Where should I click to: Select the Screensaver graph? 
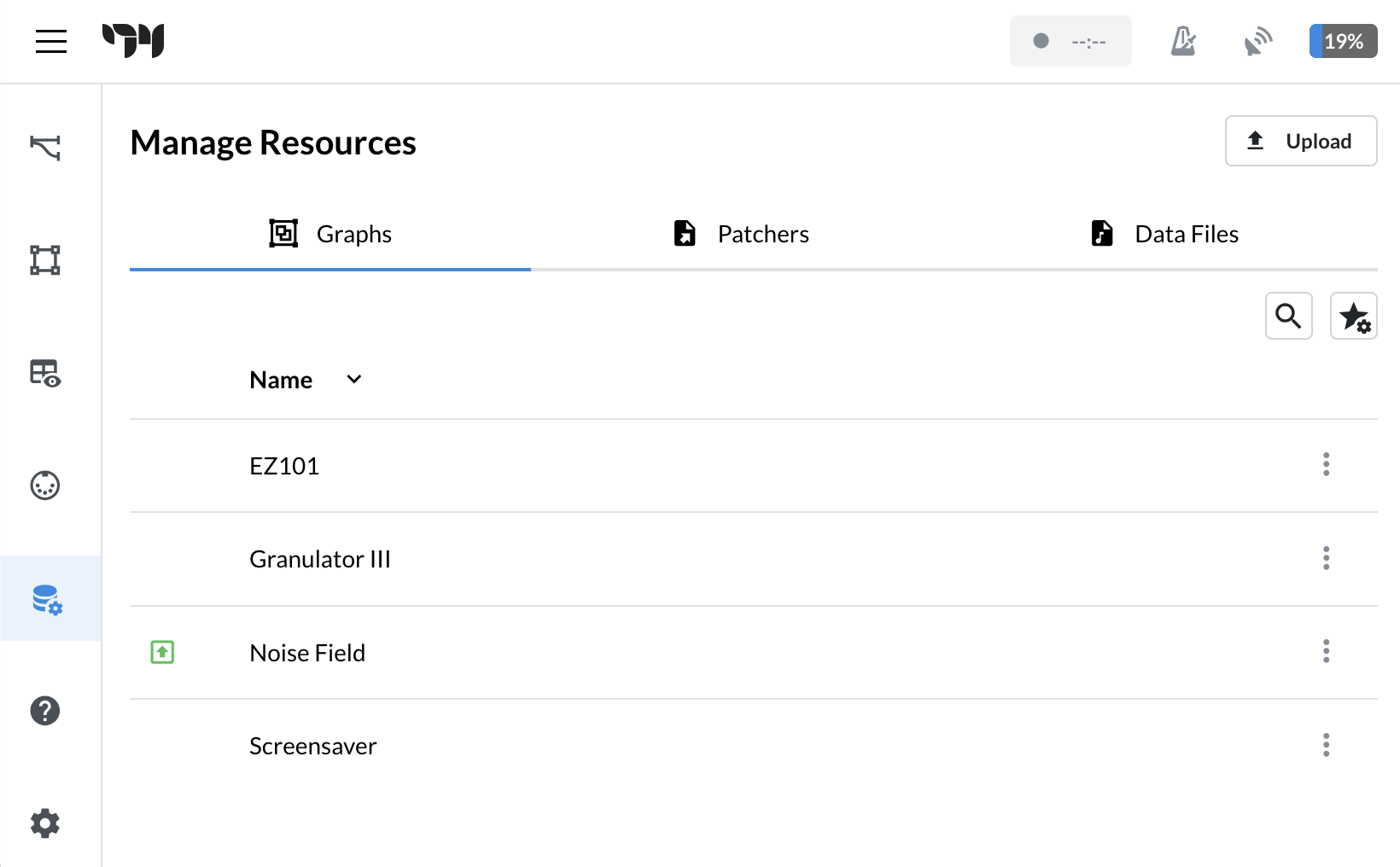pos(754,746)
